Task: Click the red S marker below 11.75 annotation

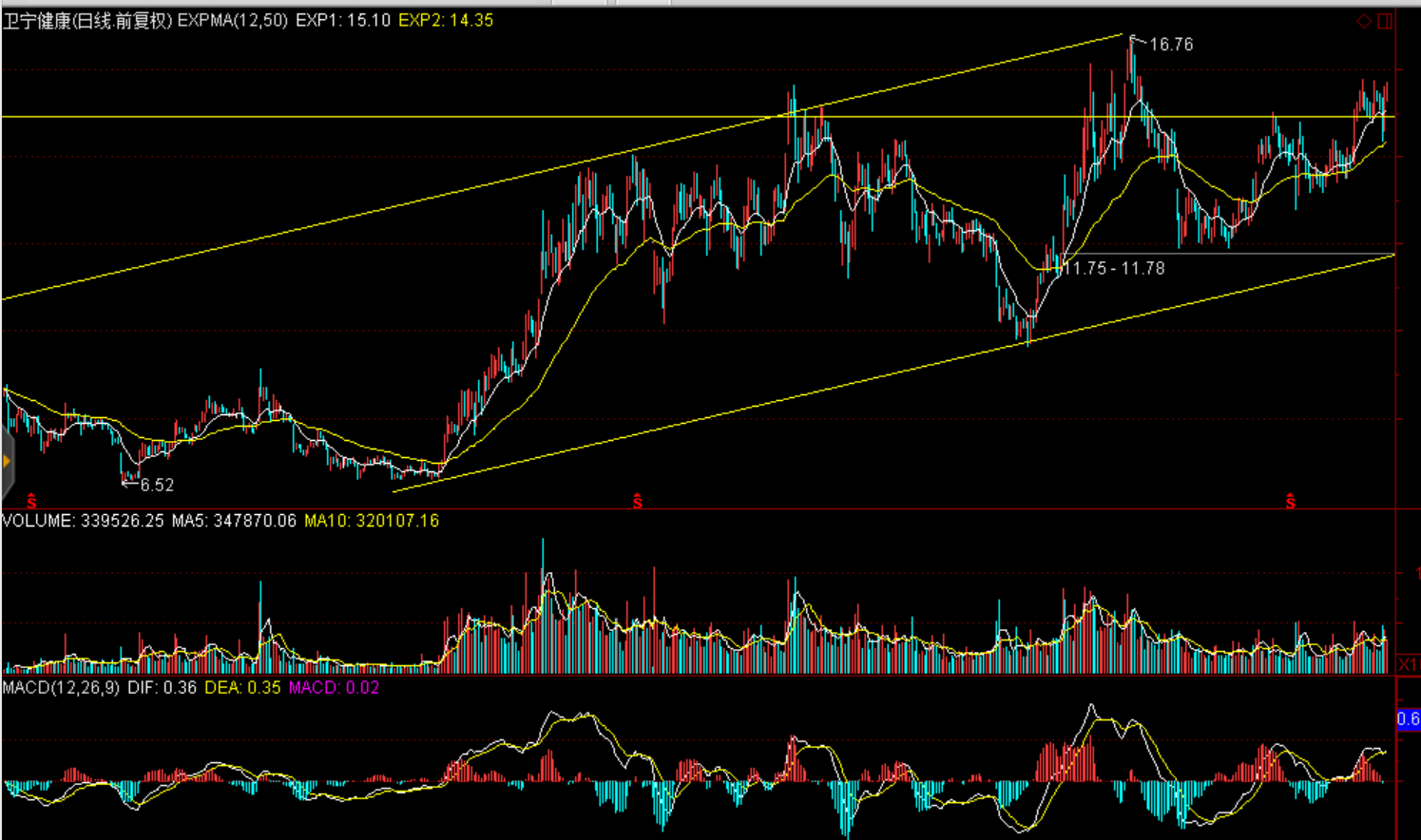Action: (x=1290, y=501)
